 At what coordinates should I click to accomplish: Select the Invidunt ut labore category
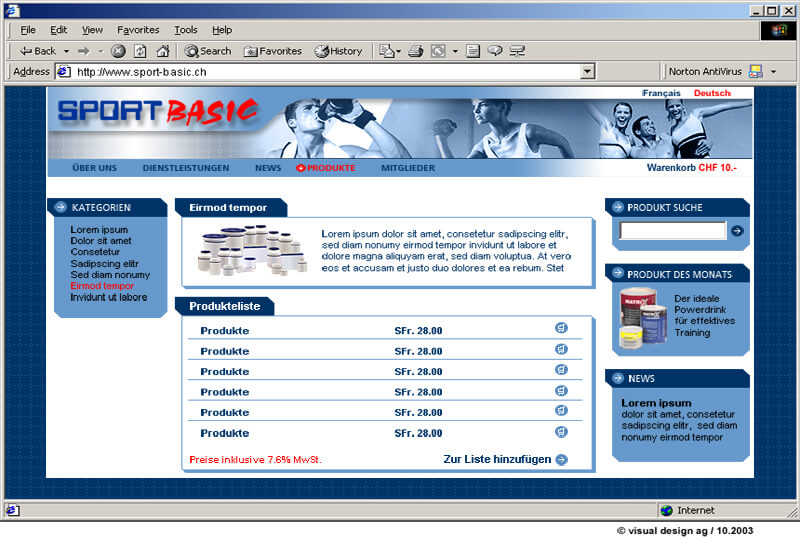pos(109,297)
